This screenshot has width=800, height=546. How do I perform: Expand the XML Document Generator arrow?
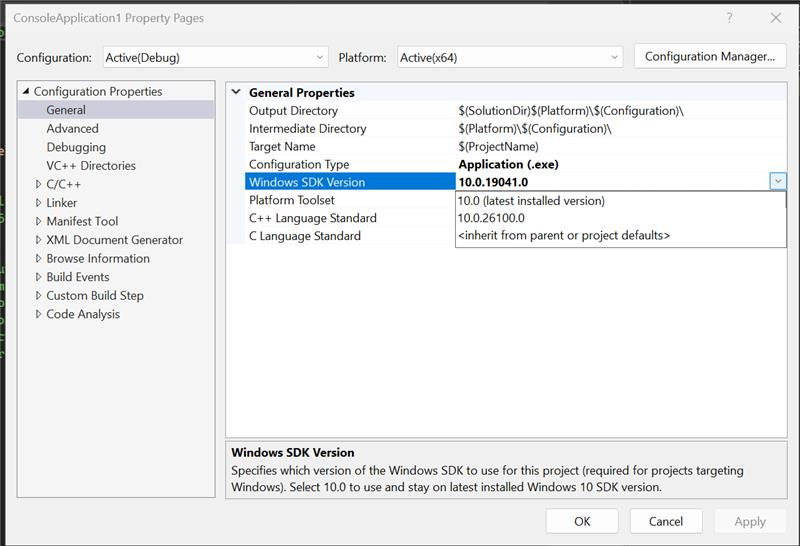[x=38, y=240]
